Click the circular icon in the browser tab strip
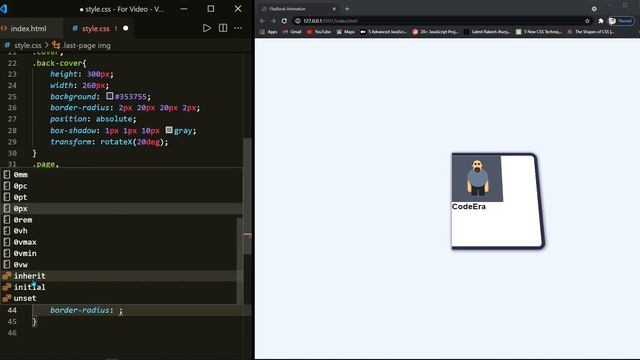The width and height of the screenshot is (640, 360). 594,9
